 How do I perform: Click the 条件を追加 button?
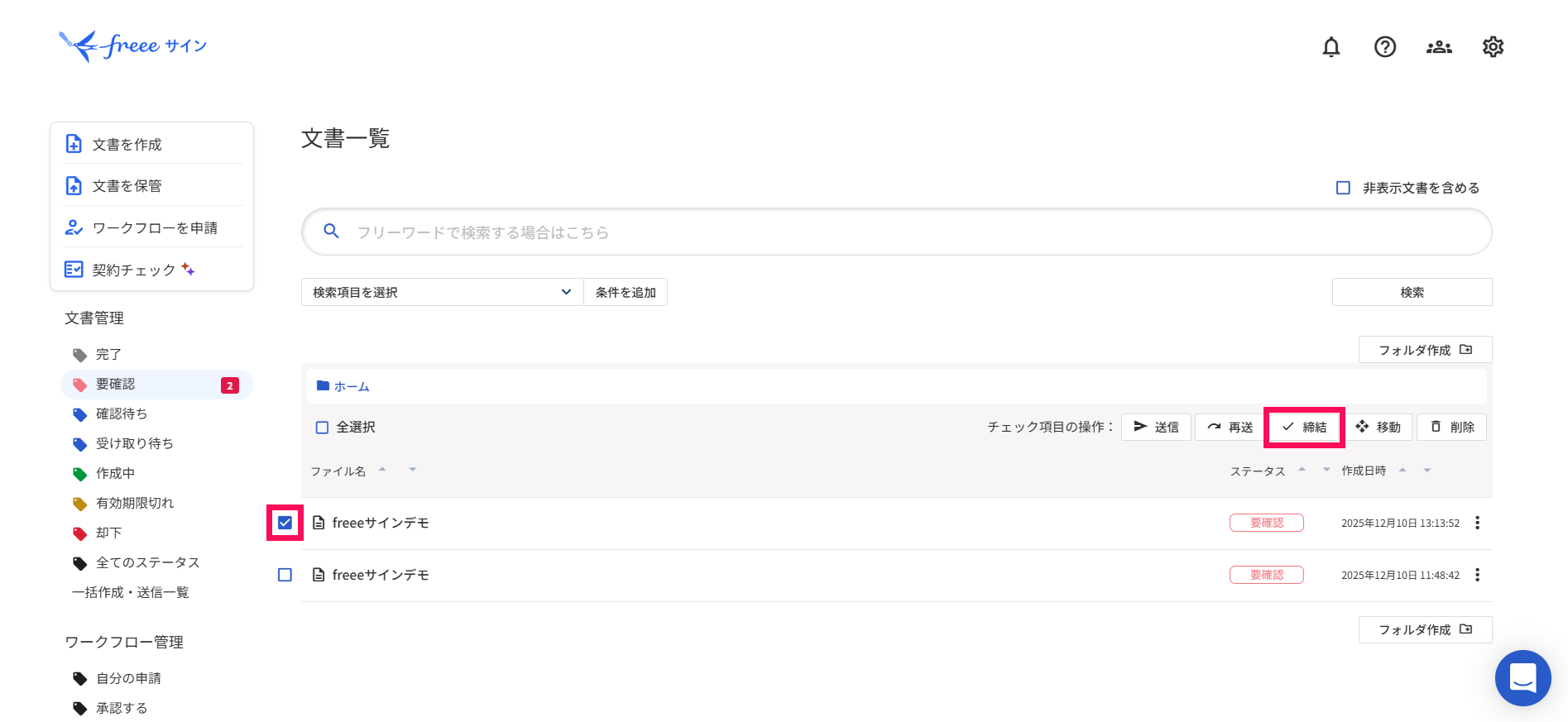(626, 292)
